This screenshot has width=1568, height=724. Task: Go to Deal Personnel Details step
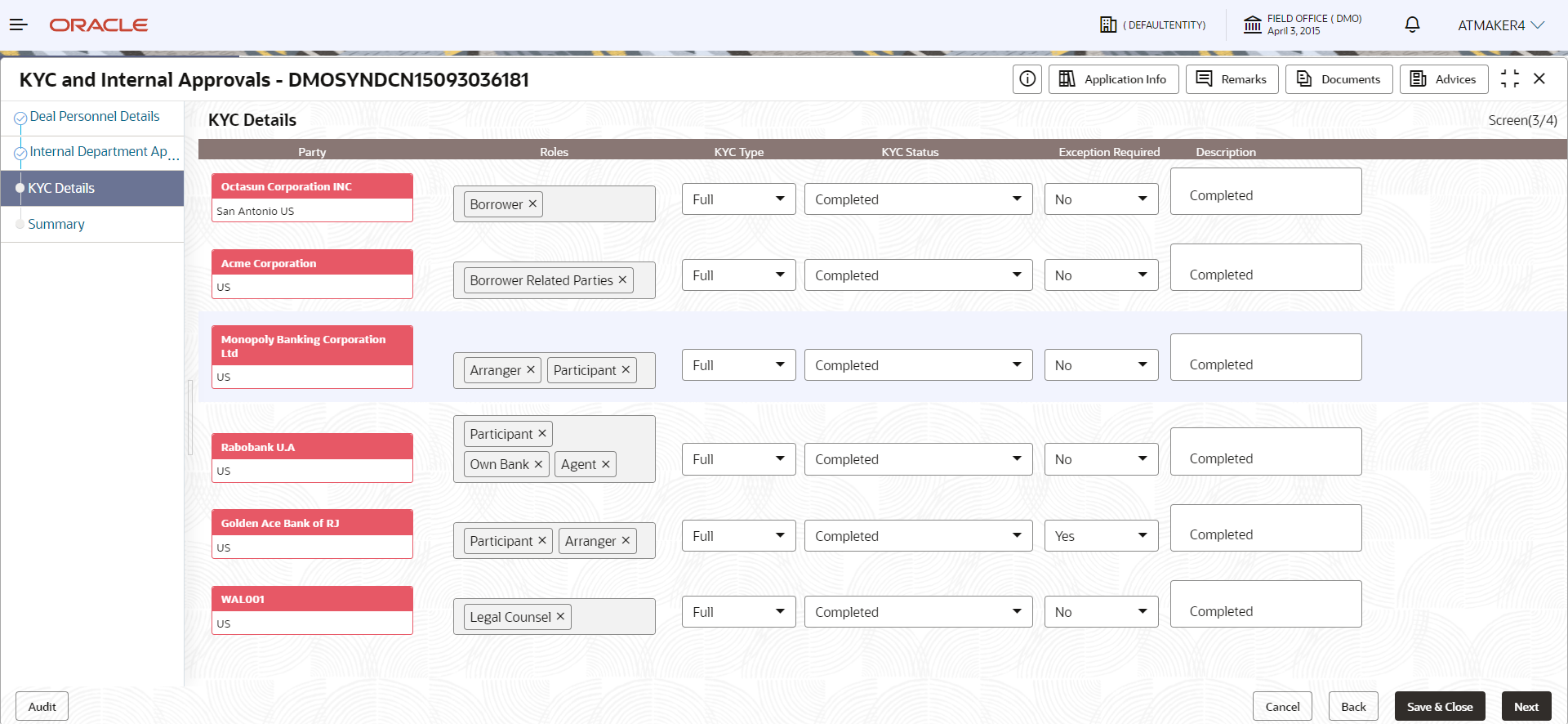[x=95, y=117]
